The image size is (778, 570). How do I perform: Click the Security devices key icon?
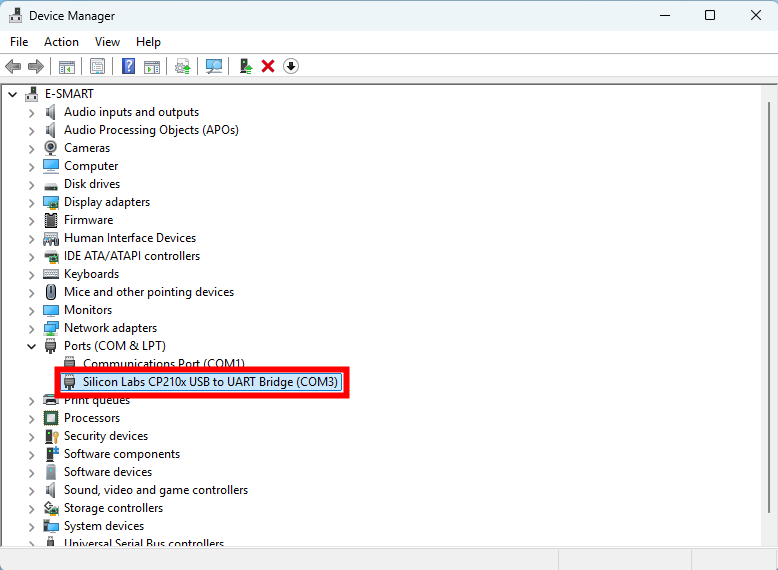tap(52, 436)
